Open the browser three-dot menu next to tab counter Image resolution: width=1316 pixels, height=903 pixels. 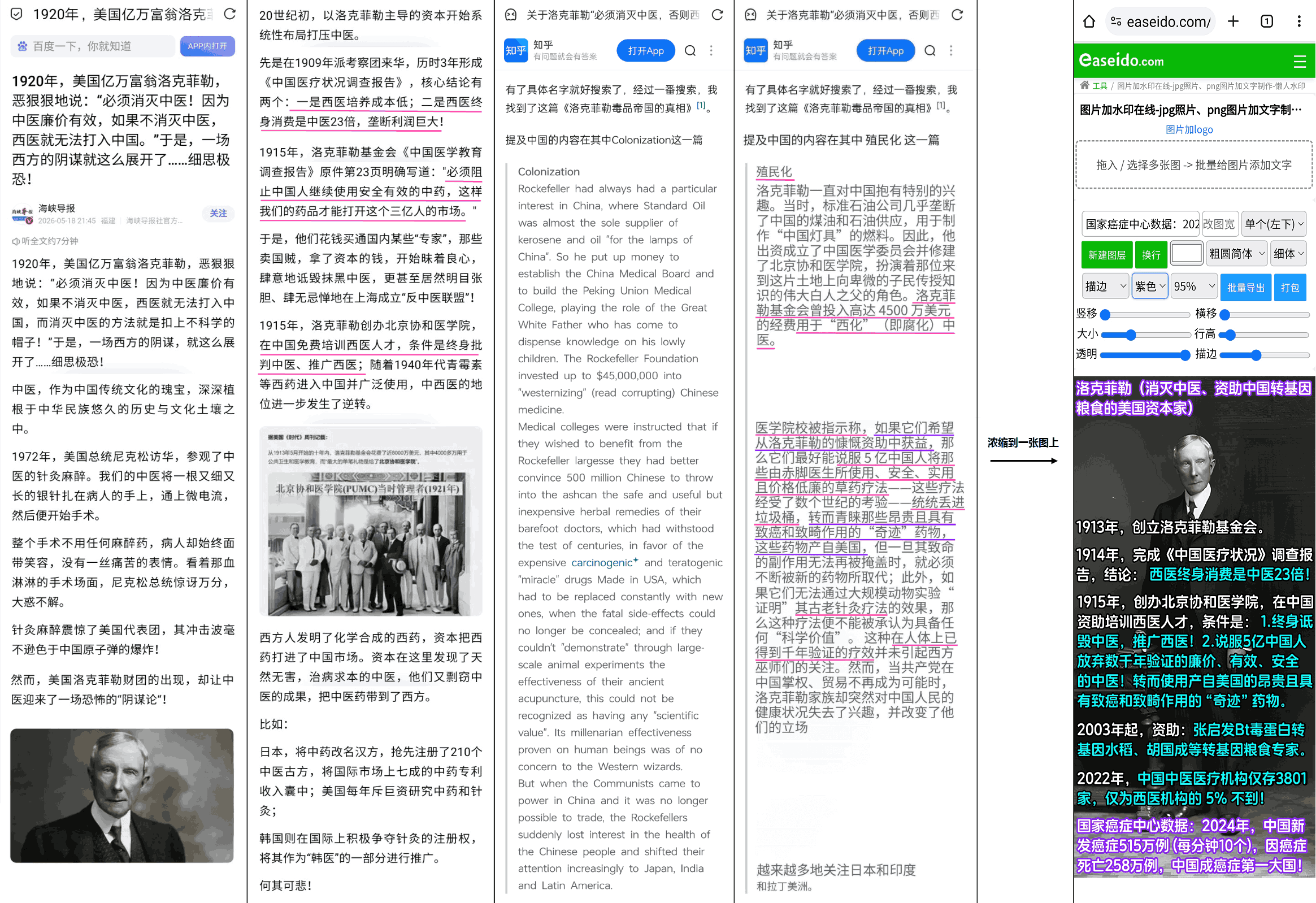(x=1298, y=21)
